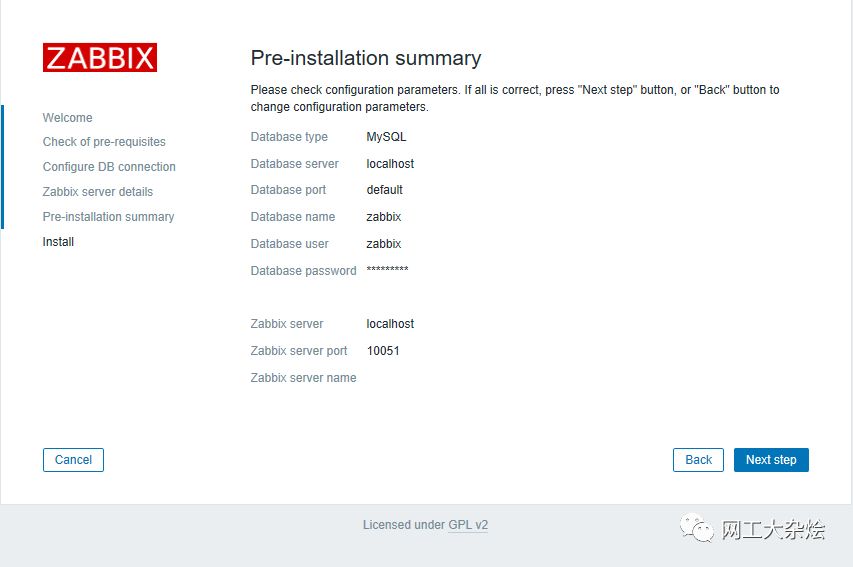
Task: Click the Database name label
Action: (293, 217)
